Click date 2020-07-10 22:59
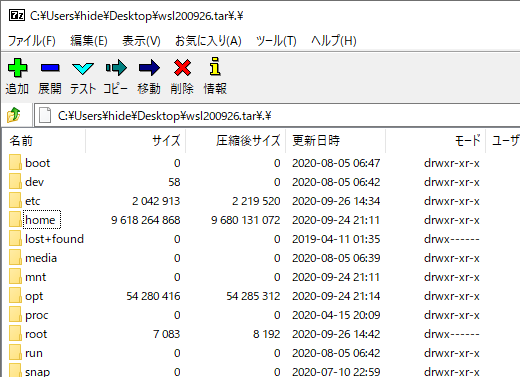The image size is (520, 377). (336, 372)
